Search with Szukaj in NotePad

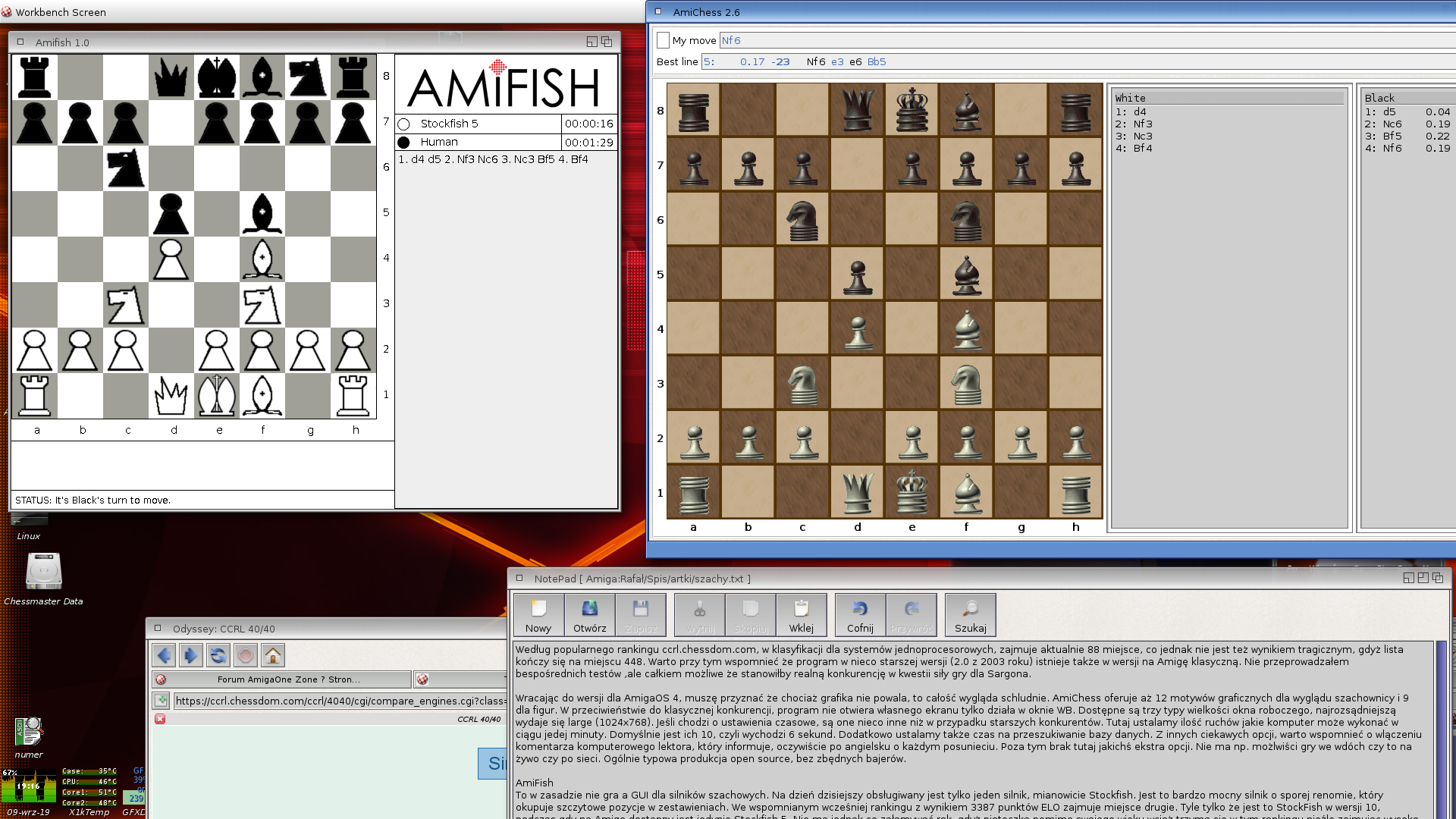[970, 615]
